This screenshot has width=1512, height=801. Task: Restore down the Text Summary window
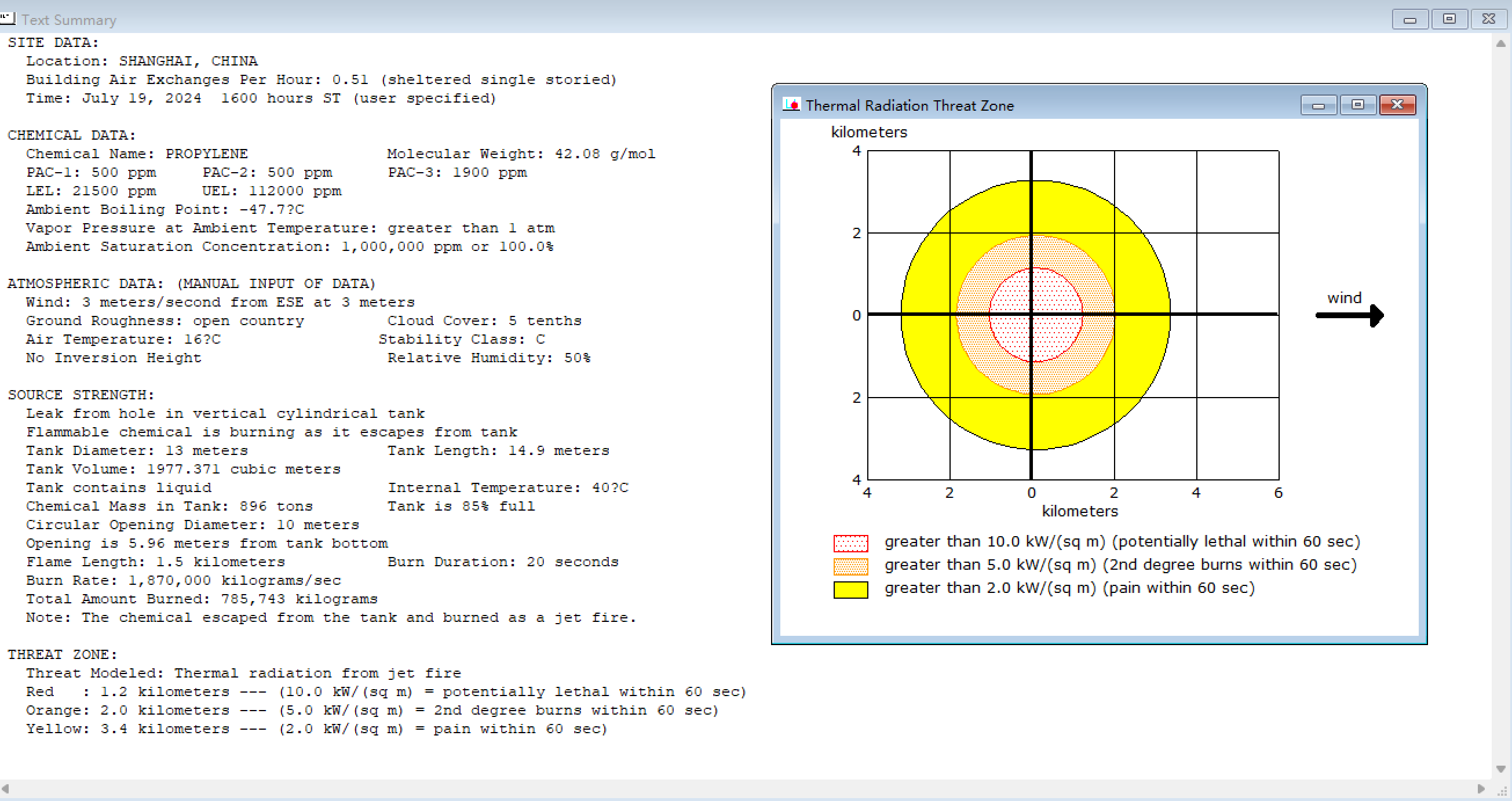[1449, 19]
